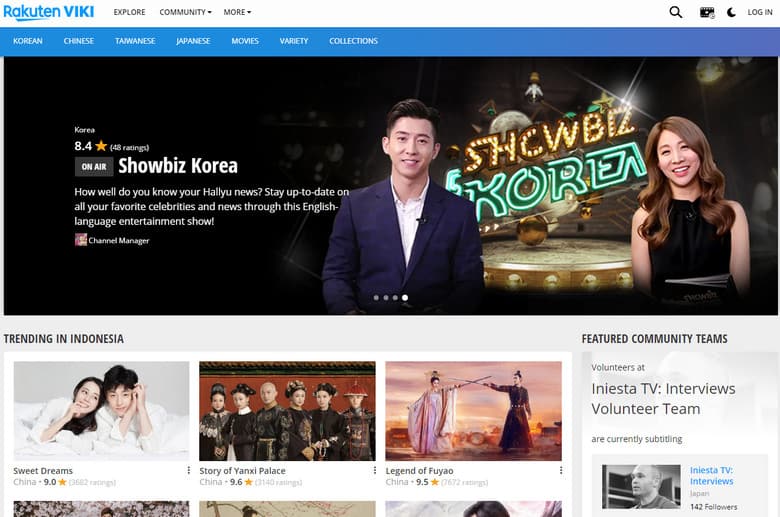
Task: Open the Sweet Dreams show thumbnail
Action: (x=101, y=411)
